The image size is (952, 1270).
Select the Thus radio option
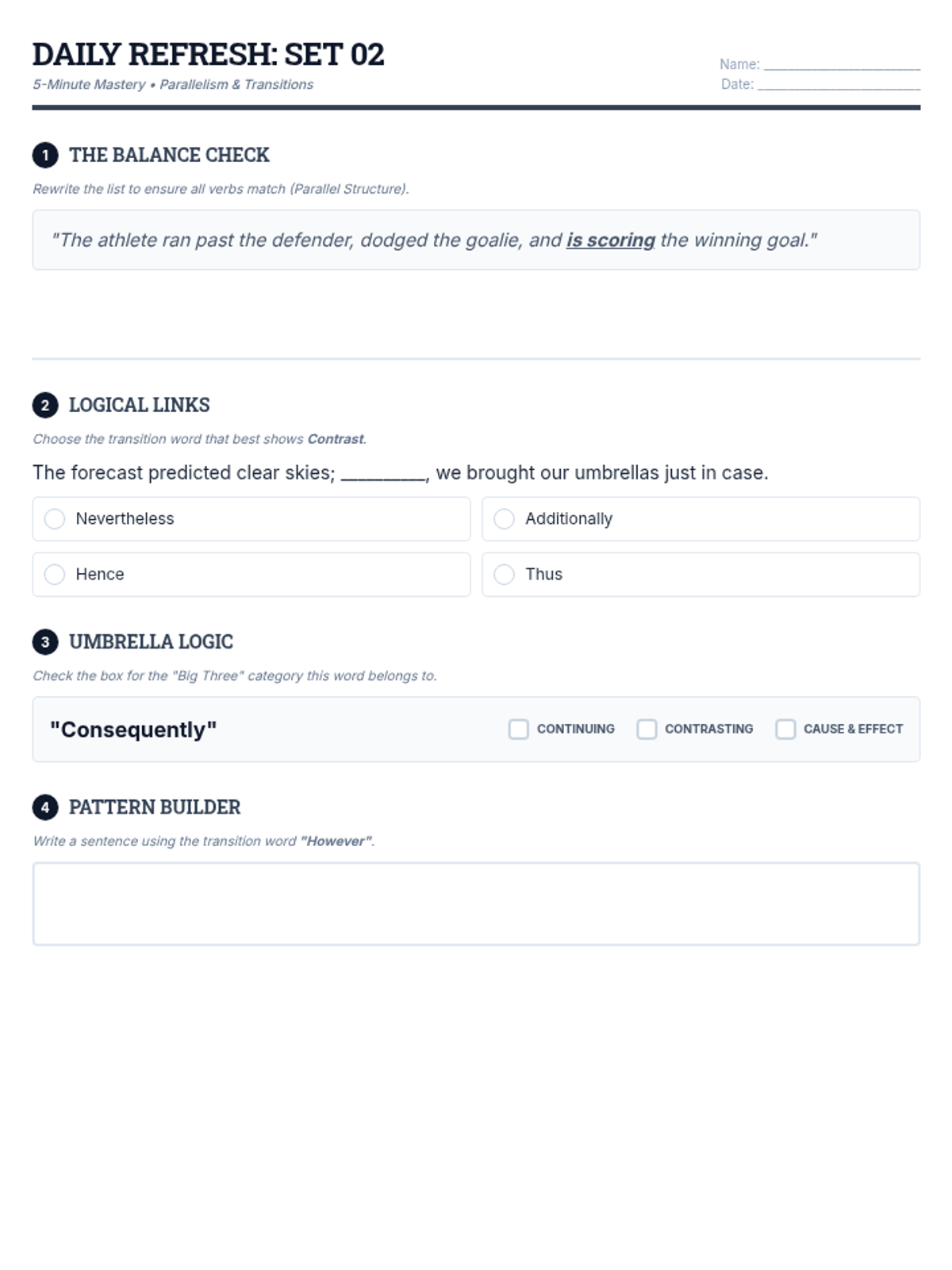tap(505, 575)
